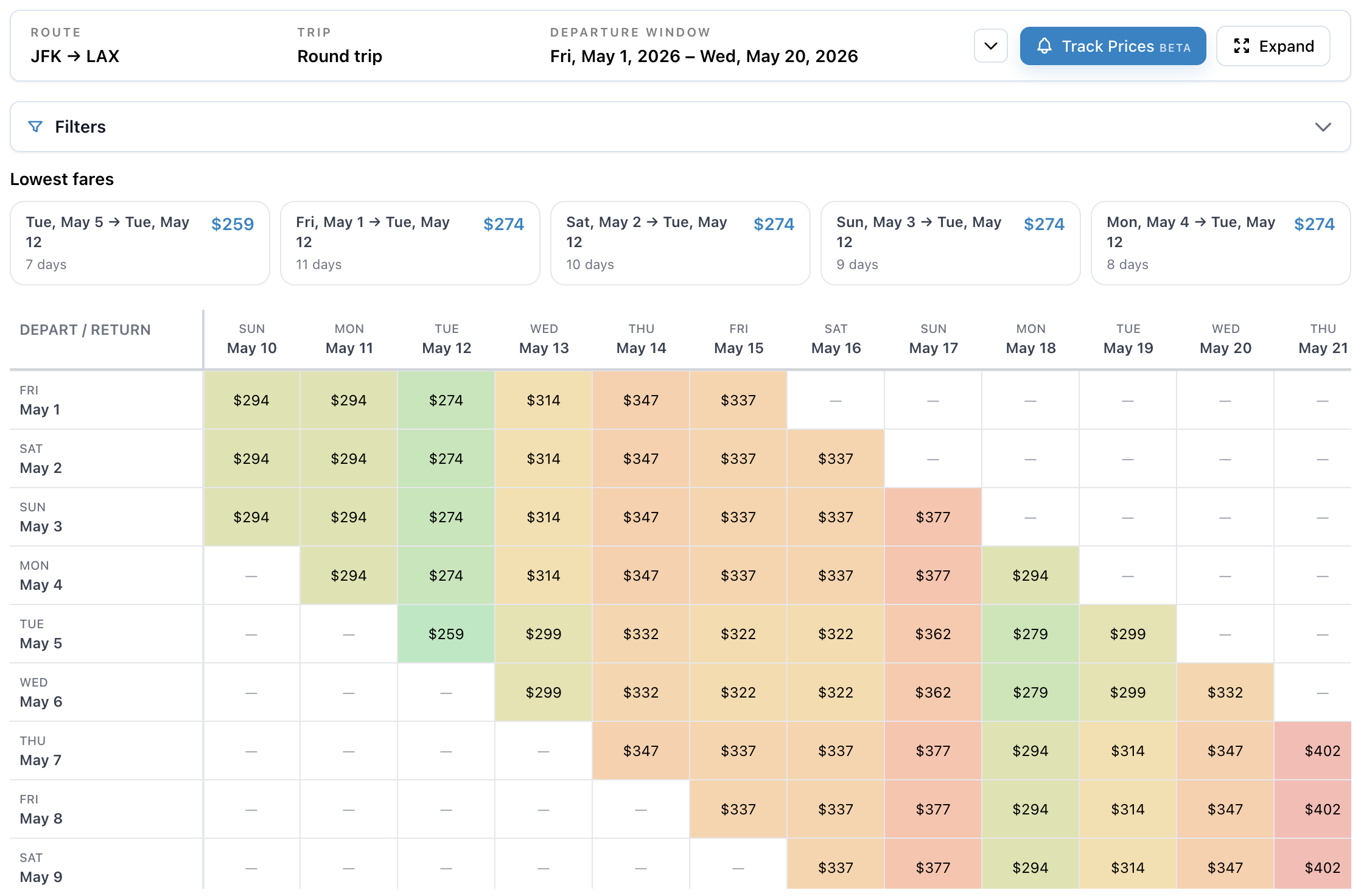Select $314 fare for May 7 to May 19

click(1128, 751)
